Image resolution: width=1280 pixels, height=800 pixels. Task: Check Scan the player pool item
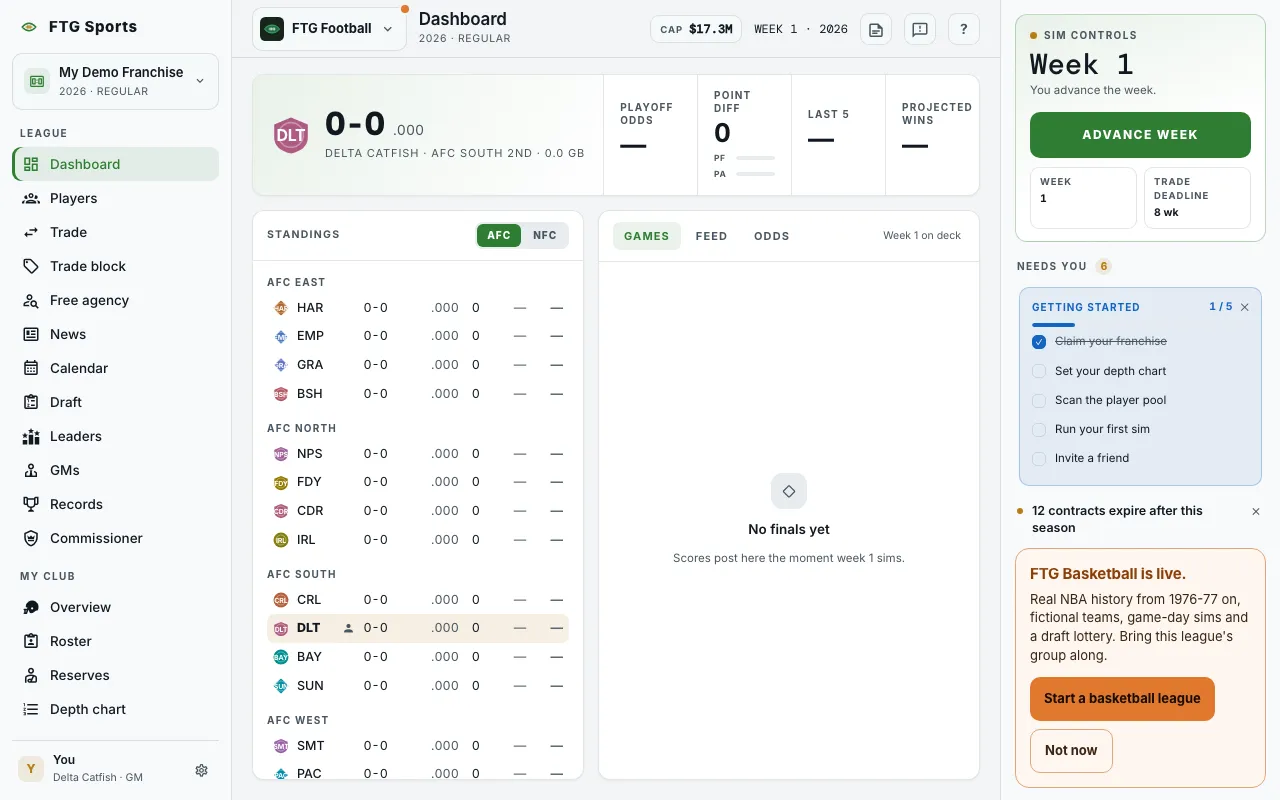[1039, 400]
